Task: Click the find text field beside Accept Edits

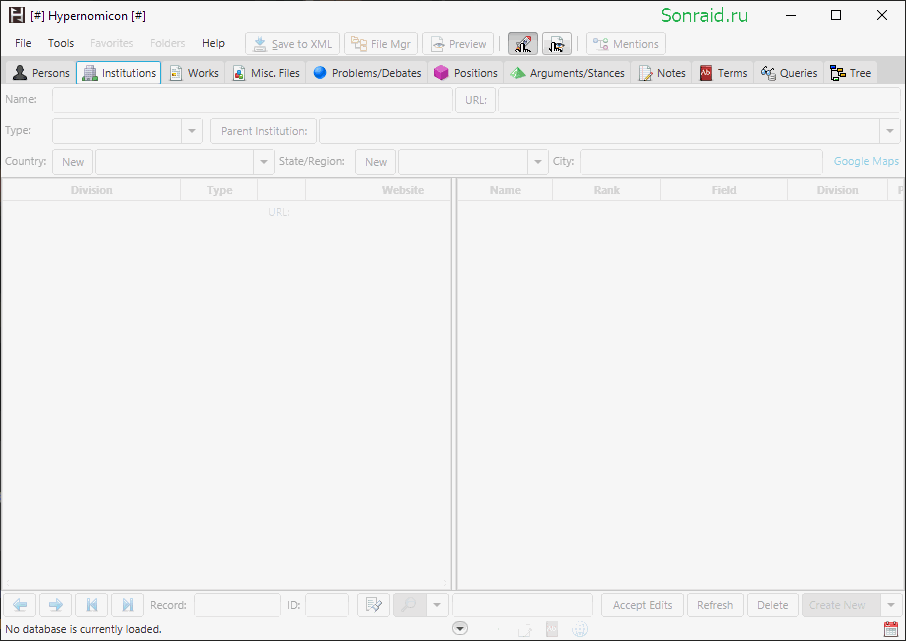Action: 522,605
